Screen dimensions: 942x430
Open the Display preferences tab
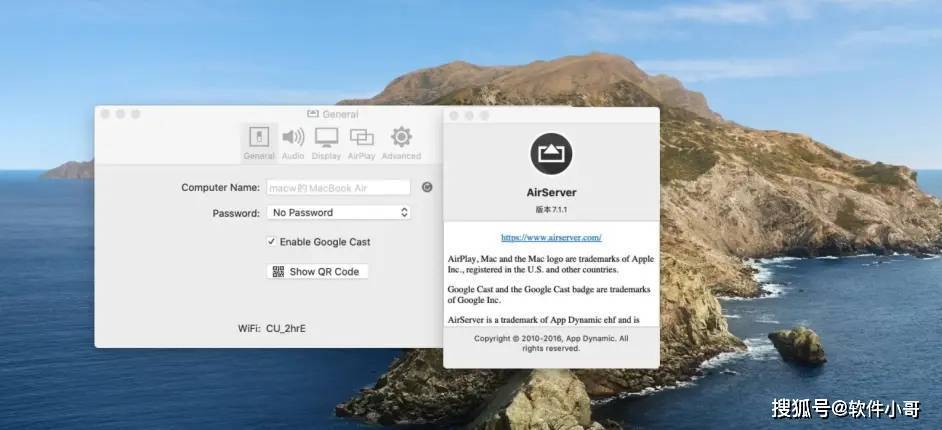point(326,143)
